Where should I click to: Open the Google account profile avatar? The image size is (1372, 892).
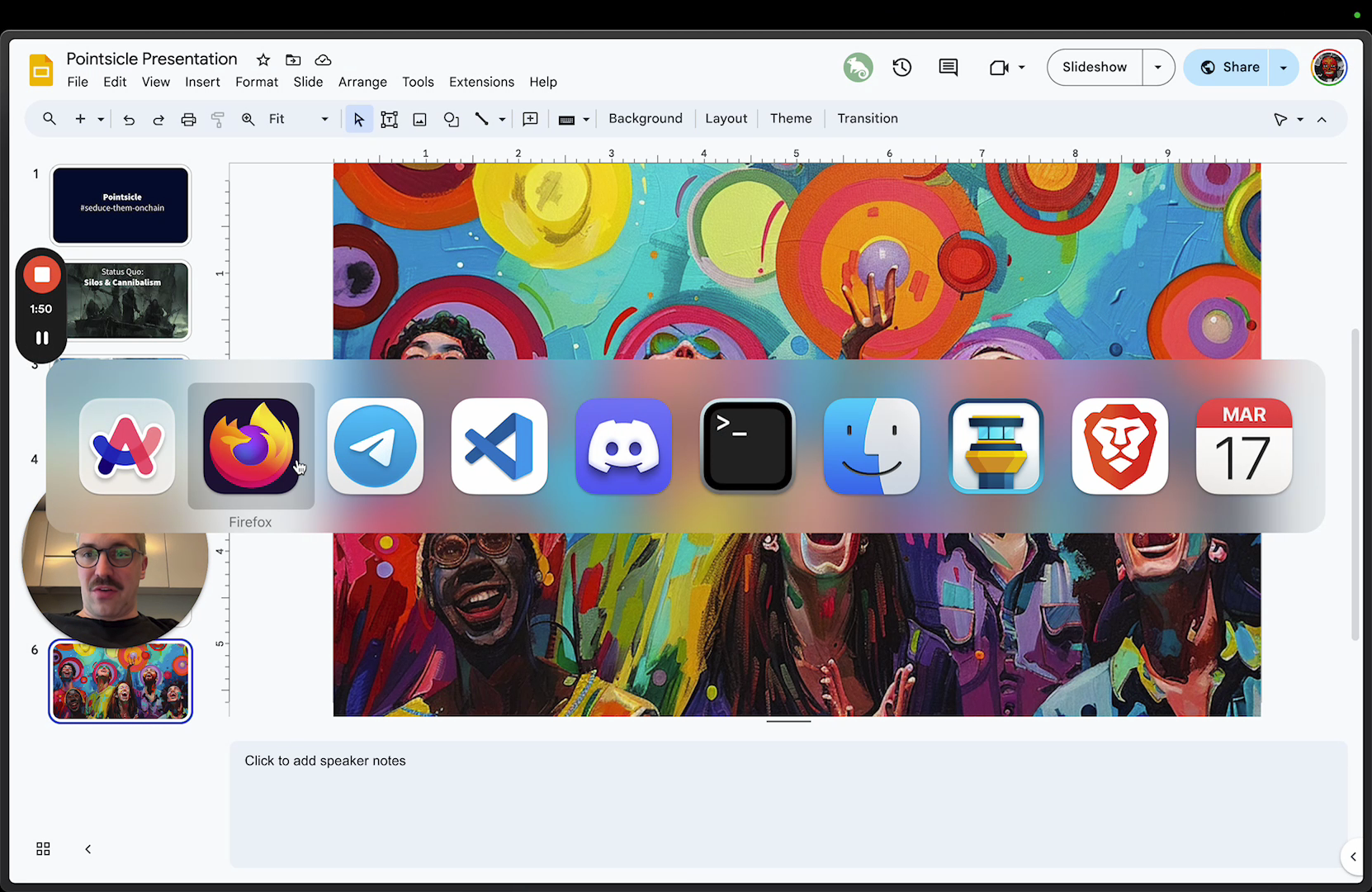1329,67
